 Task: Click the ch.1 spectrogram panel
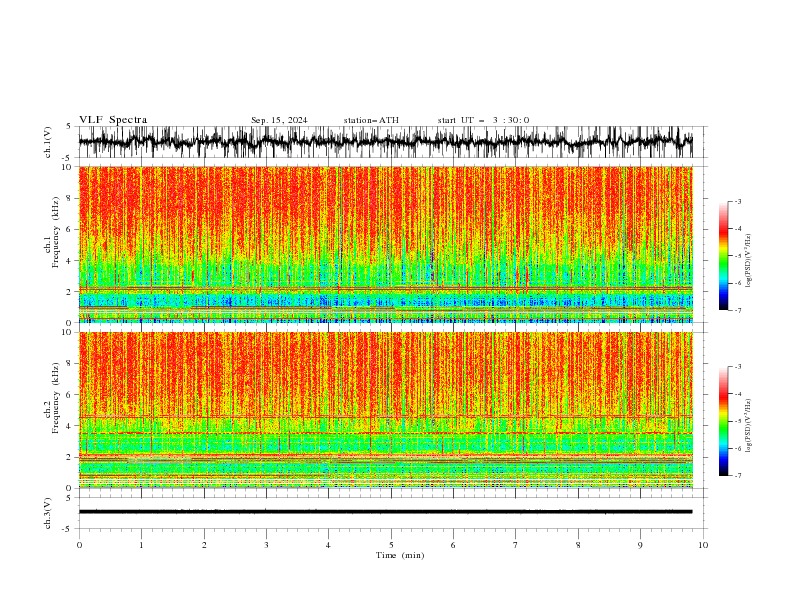[385, 244]
